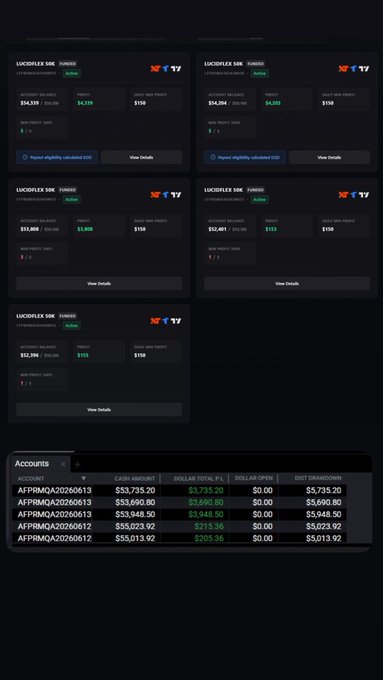Click the info icon on the $54,339 card's payout notice
The image size is (383, 680).
pyautogui.click(x=25, y=157)
